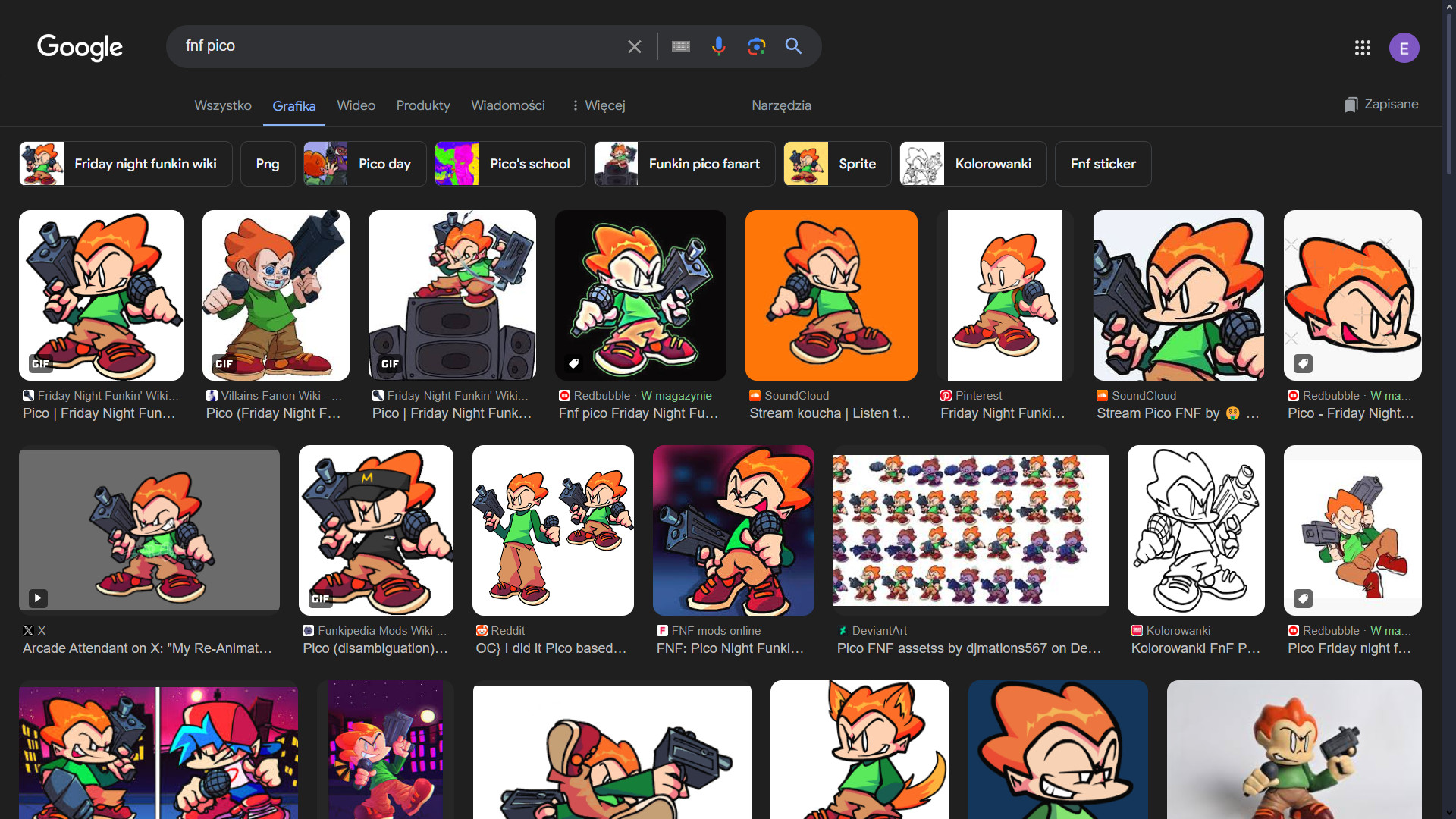Select Friday night funkin wiki chip
This screenshot has width=1456, height=819.
tap(126, 164)
